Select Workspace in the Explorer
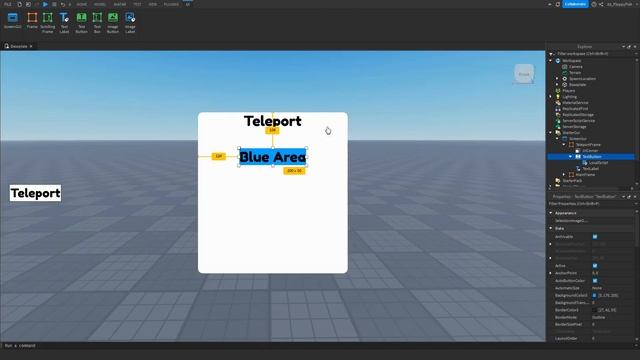Screen dimensions: 640x360 pyautogui.click(x=571, y=60)
